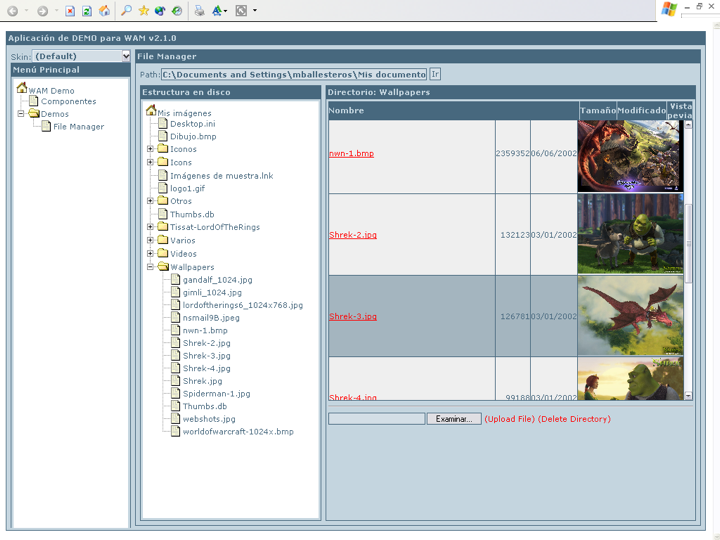Select Imágenes de muestra.lnk in tree
Image resolution: width=720 pixels, height=540 pixels.
coord(221,176)
